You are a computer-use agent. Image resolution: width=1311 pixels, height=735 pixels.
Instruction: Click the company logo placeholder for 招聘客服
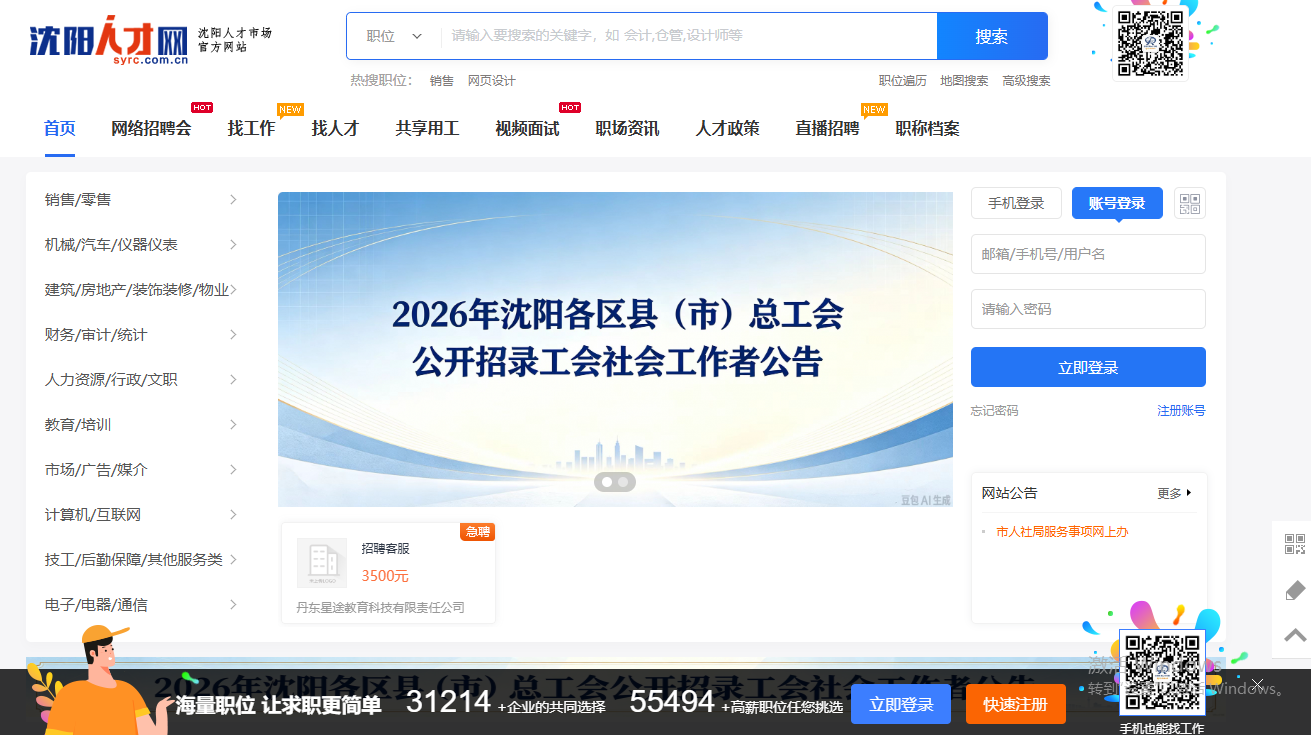click(322, 562)
